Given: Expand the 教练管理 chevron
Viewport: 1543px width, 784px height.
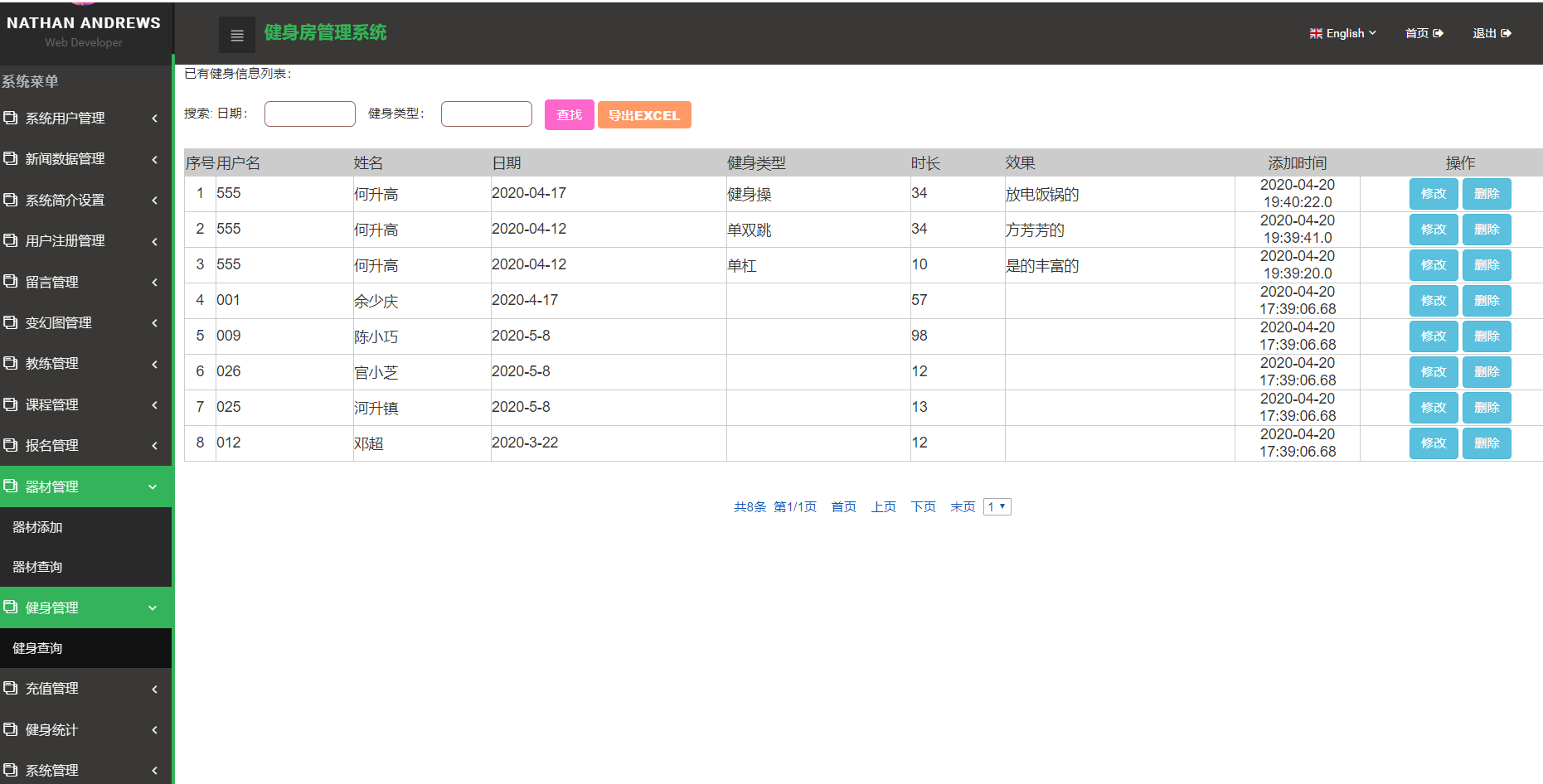Looking at the screenshot, I should pos(154,364).
